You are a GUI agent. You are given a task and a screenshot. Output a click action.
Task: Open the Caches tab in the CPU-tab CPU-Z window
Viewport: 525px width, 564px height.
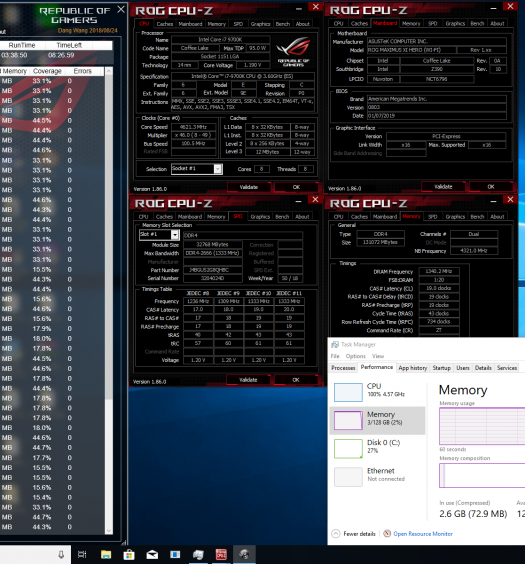pos(165,24)
